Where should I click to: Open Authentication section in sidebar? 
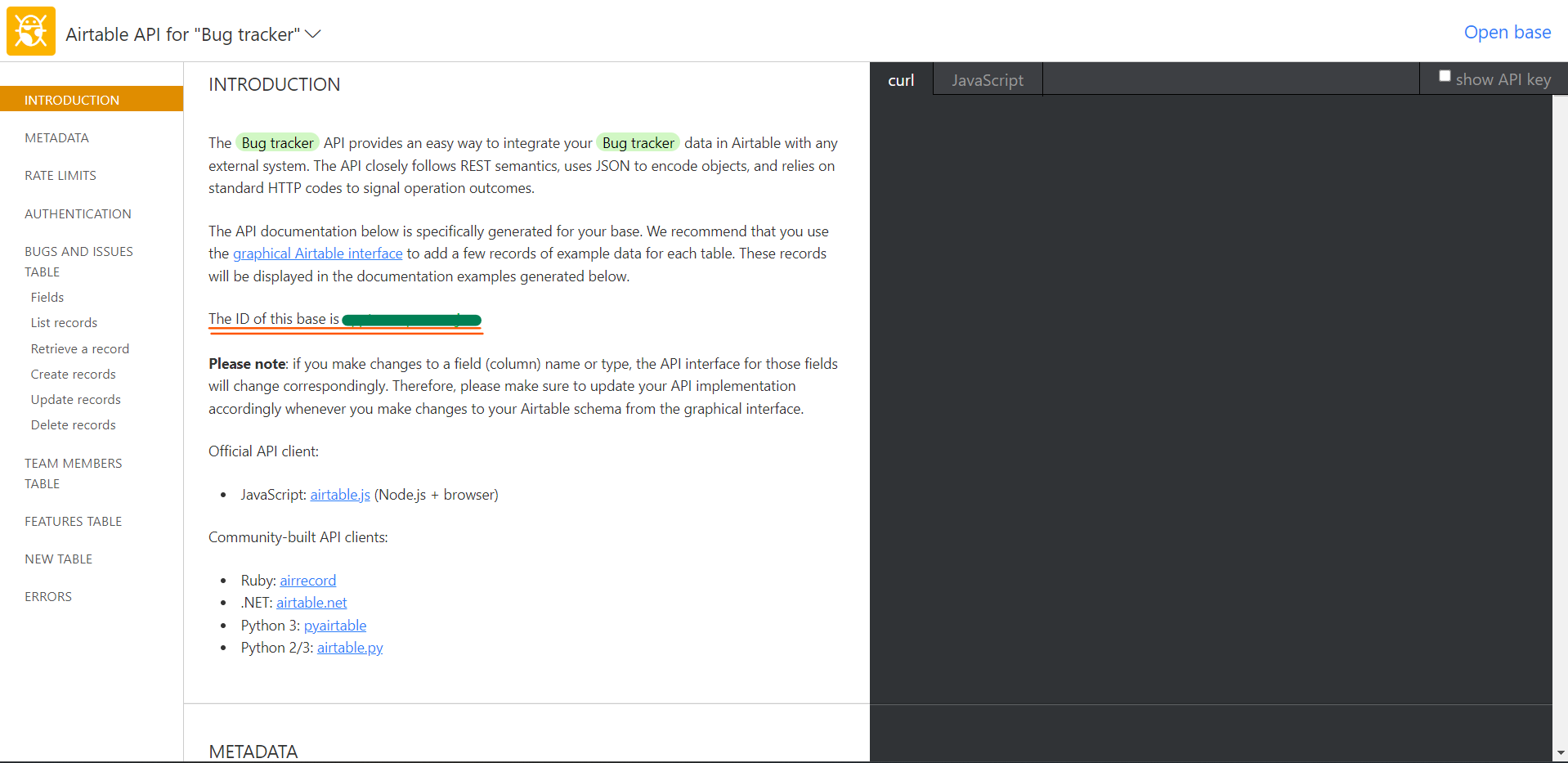pos(78,213)
